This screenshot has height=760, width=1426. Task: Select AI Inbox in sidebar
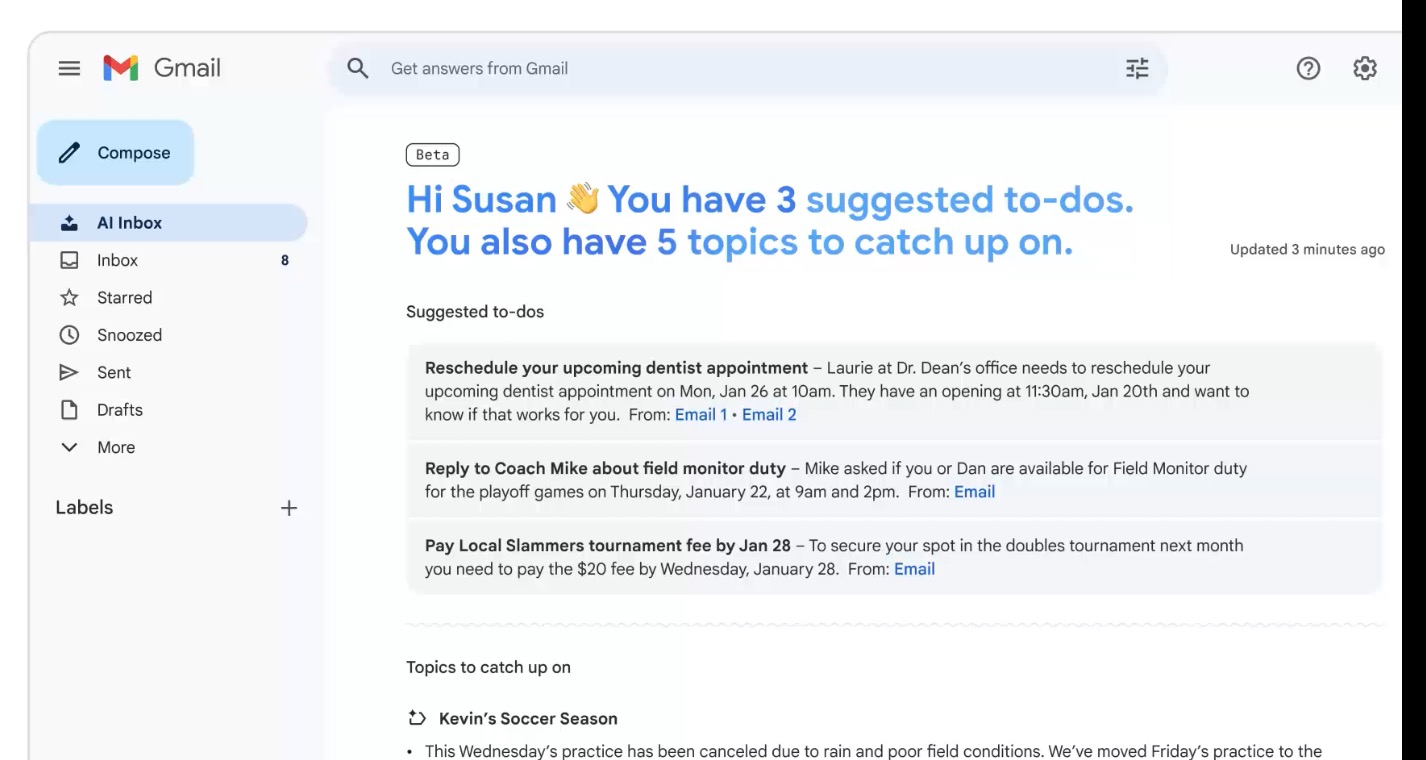[x=168, y=223]
